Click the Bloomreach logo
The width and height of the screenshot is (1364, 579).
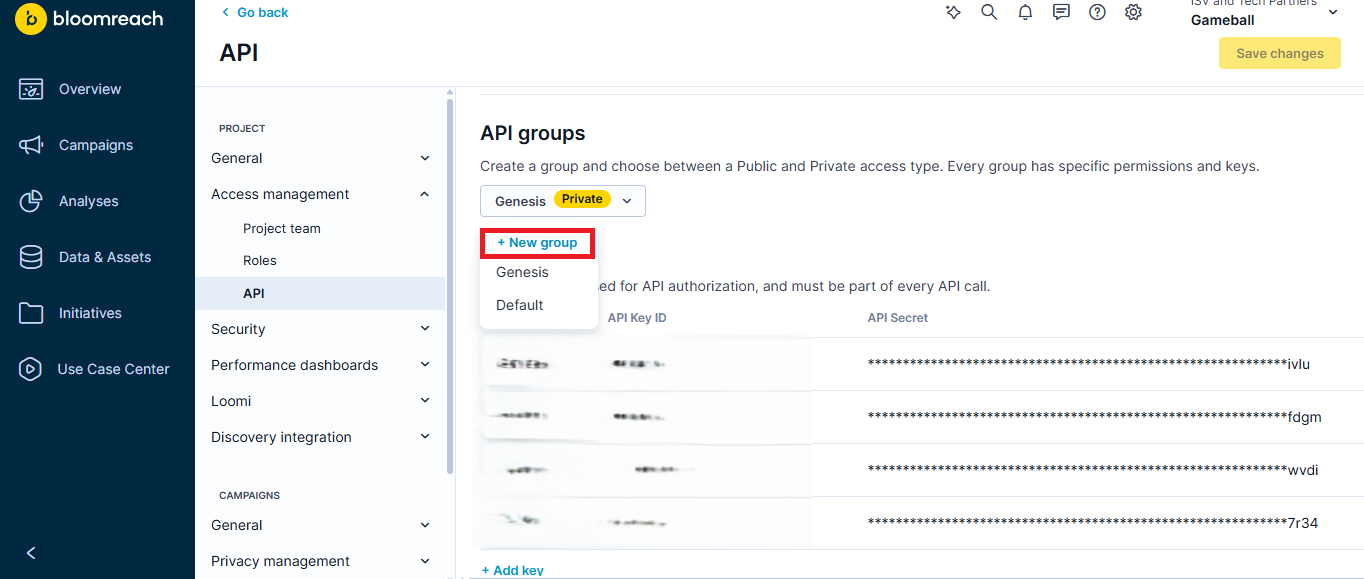(x=90, y=18)
